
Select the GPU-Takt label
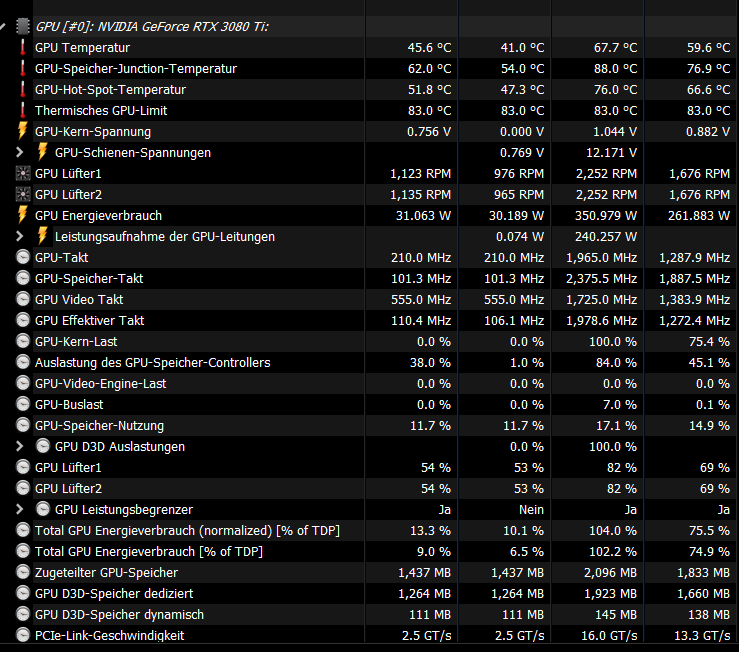click(x=62, y=257)
